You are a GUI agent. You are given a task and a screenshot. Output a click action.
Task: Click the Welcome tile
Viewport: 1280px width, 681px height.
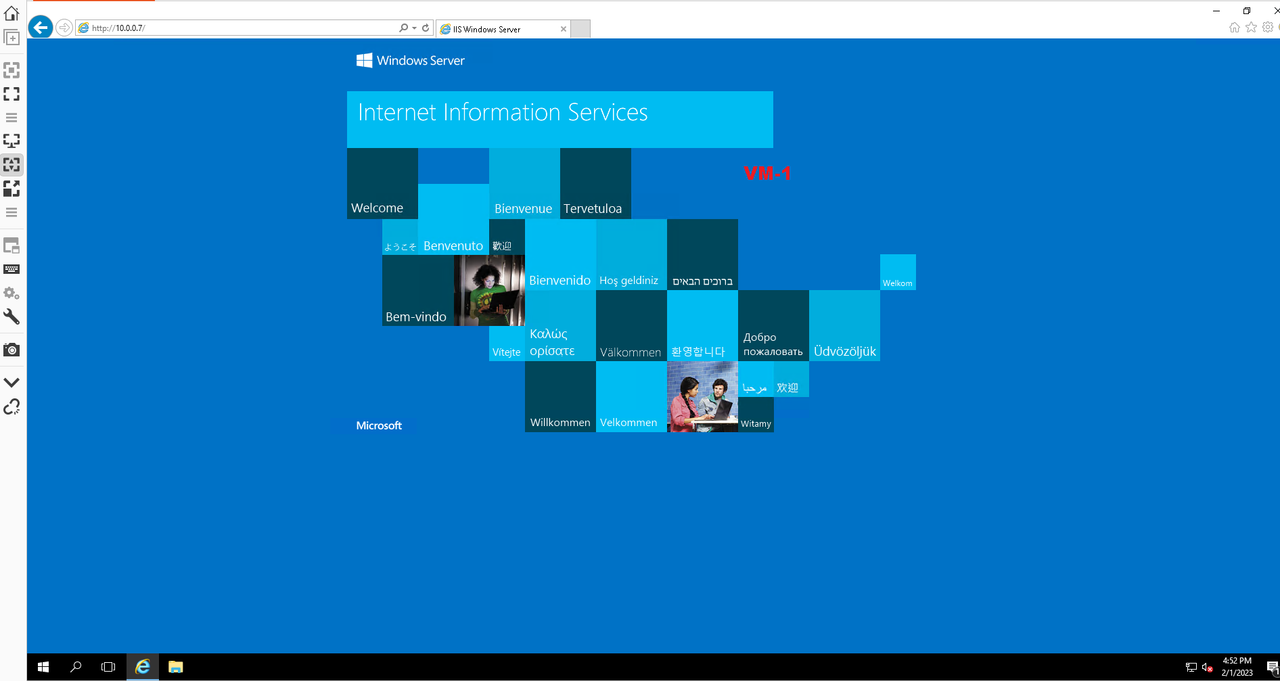[382, 183]
